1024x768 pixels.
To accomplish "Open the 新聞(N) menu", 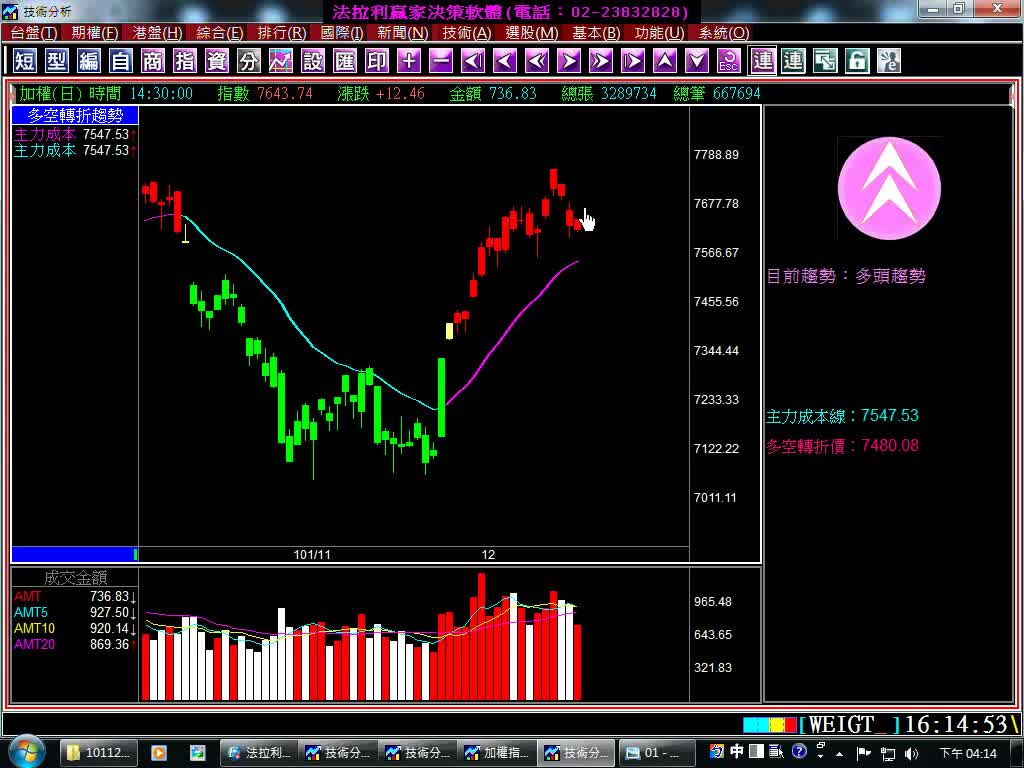I will pos(403,33).
